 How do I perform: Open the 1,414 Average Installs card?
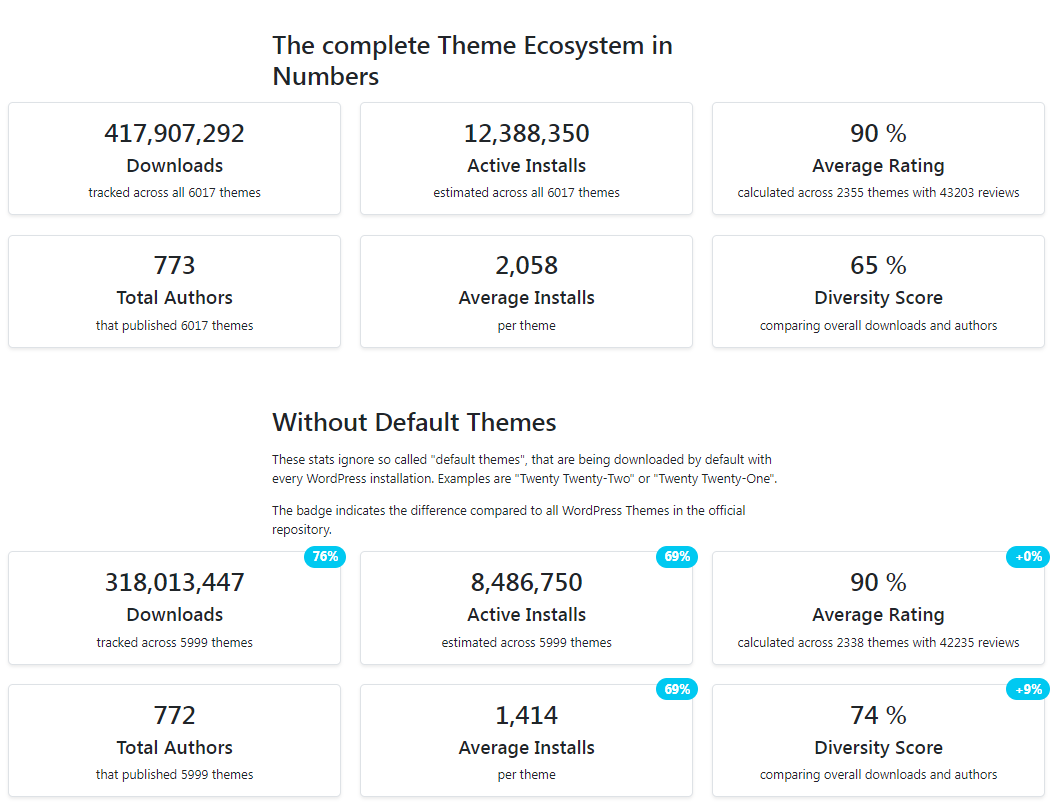click(526, 740)
